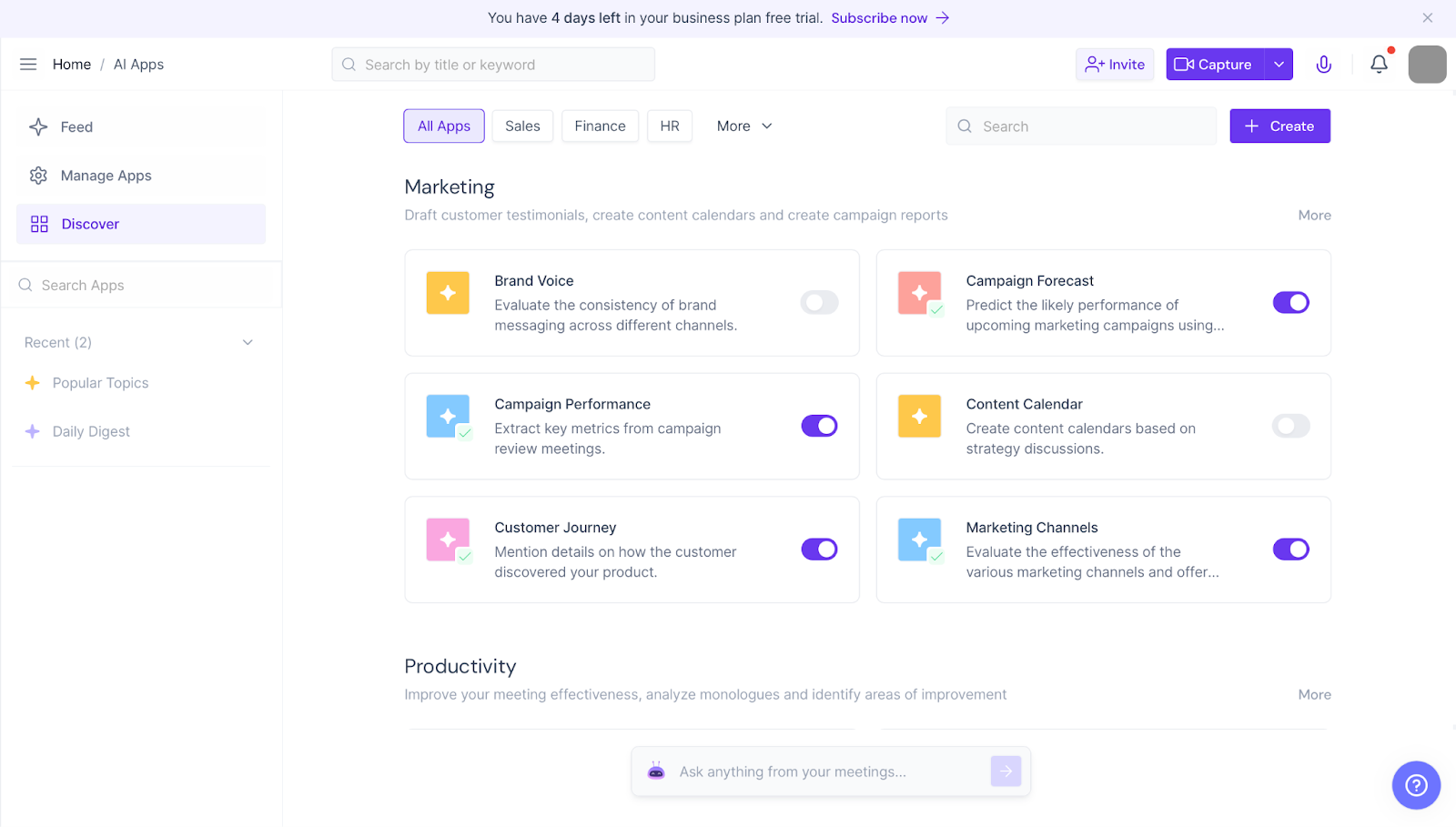The width and height of the screenshot is (1456, 827).
Task: Turn off the Customer Journey toggle
Action: (819, 550)
